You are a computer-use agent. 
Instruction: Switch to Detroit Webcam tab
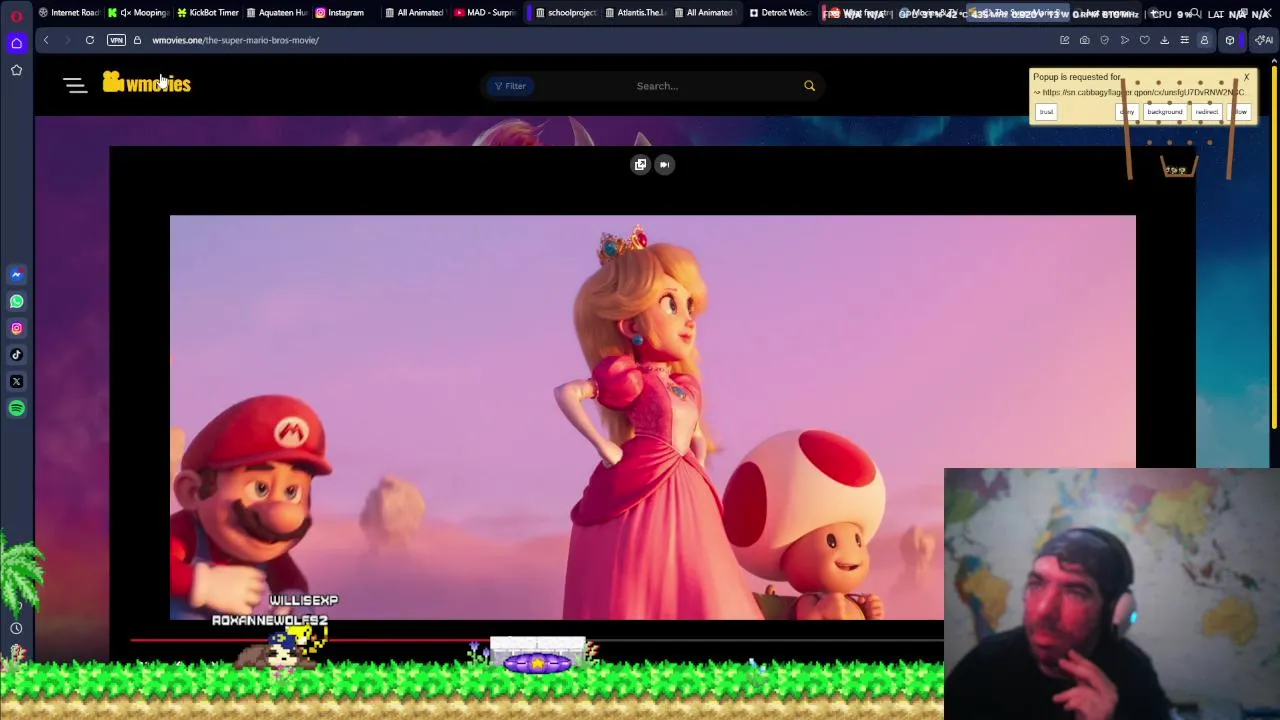[x=780, y=13]
